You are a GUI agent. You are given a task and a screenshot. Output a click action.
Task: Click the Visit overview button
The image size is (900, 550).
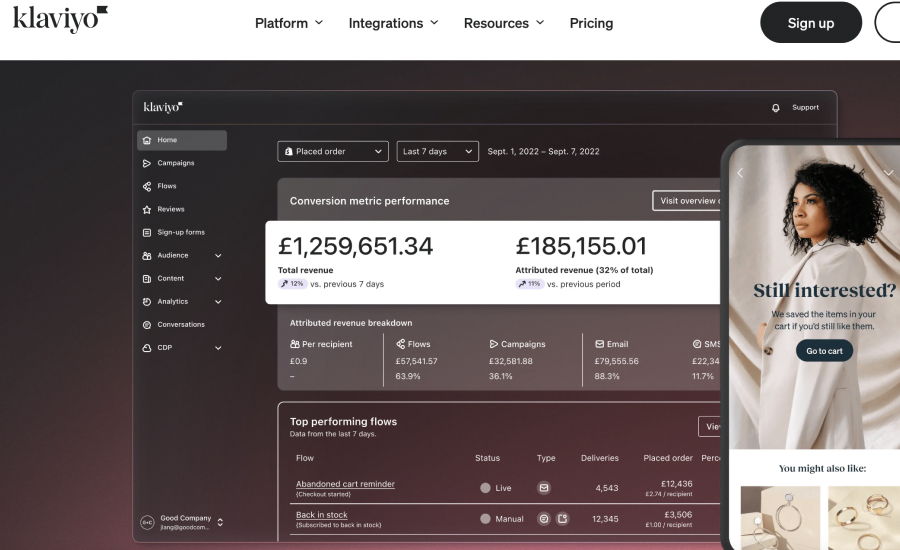[x=686, y=201]
